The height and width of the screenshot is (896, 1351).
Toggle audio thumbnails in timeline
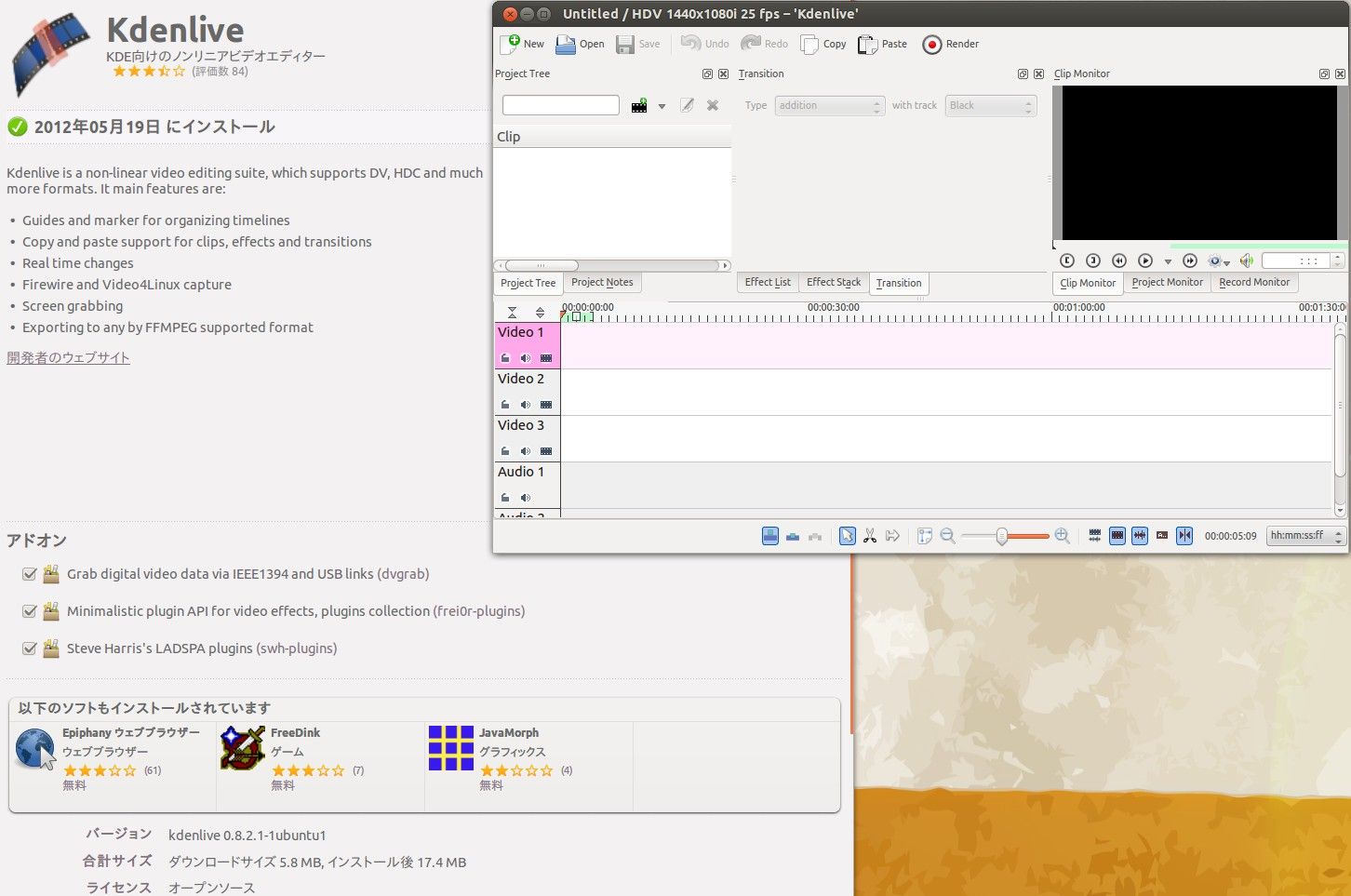pyautogui.click(x=1140, y=536)
